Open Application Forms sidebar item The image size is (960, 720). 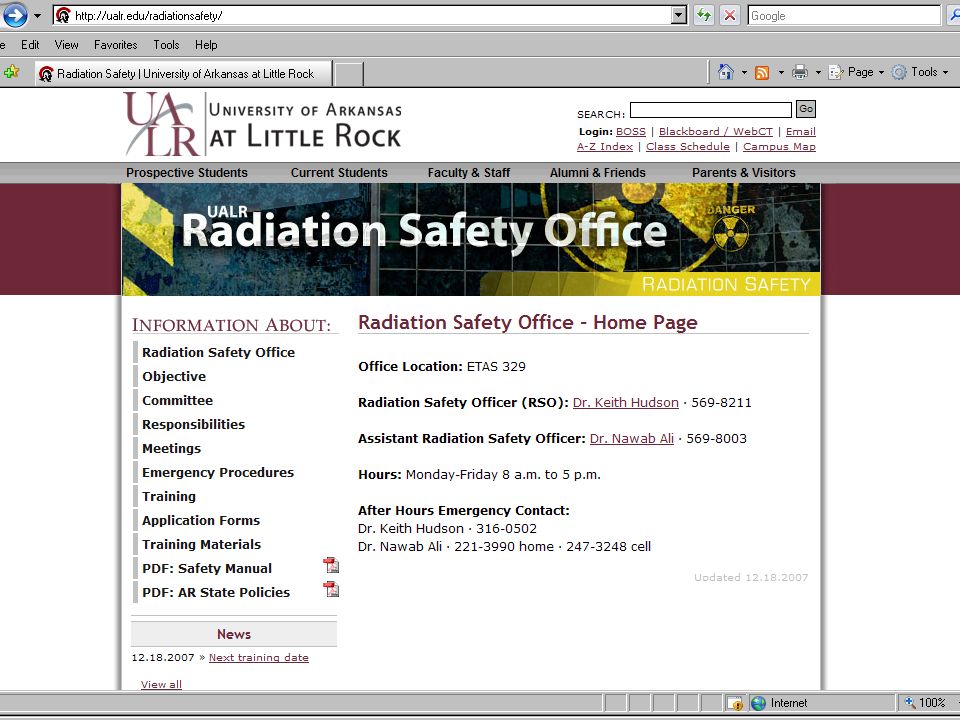click(201, 520)
